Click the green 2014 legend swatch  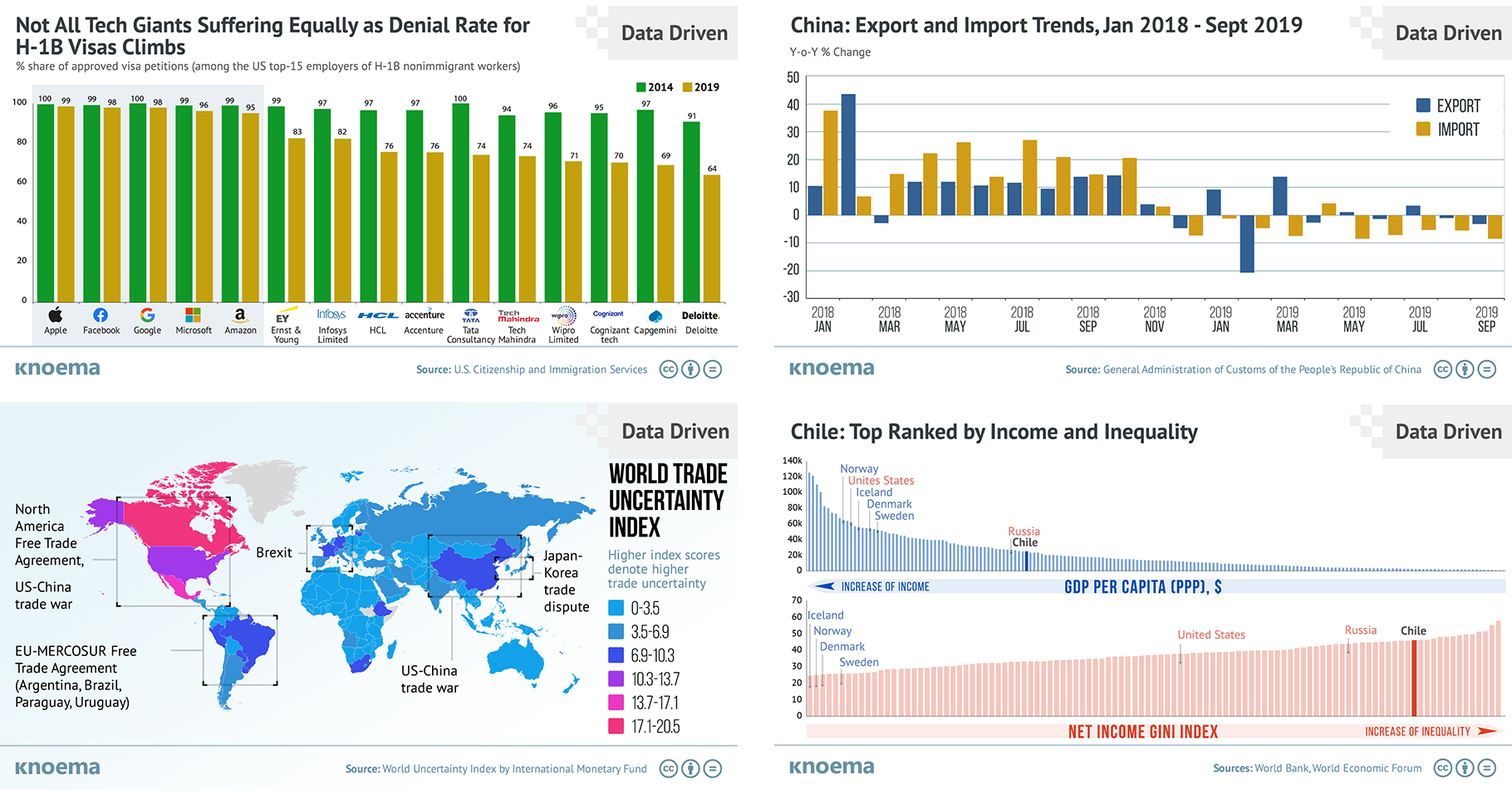[x=641, y=87]
